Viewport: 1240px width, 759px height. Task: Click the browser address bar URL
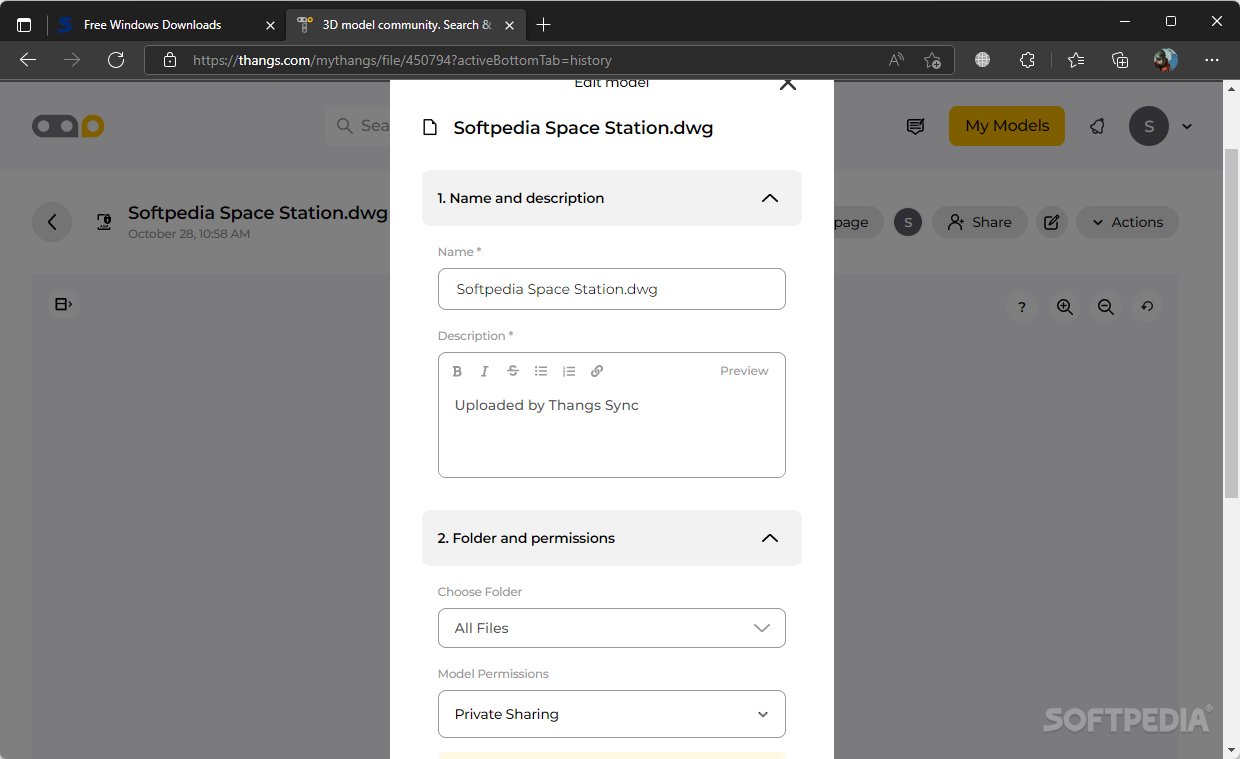pyautogui.click(x=402, y=60)
